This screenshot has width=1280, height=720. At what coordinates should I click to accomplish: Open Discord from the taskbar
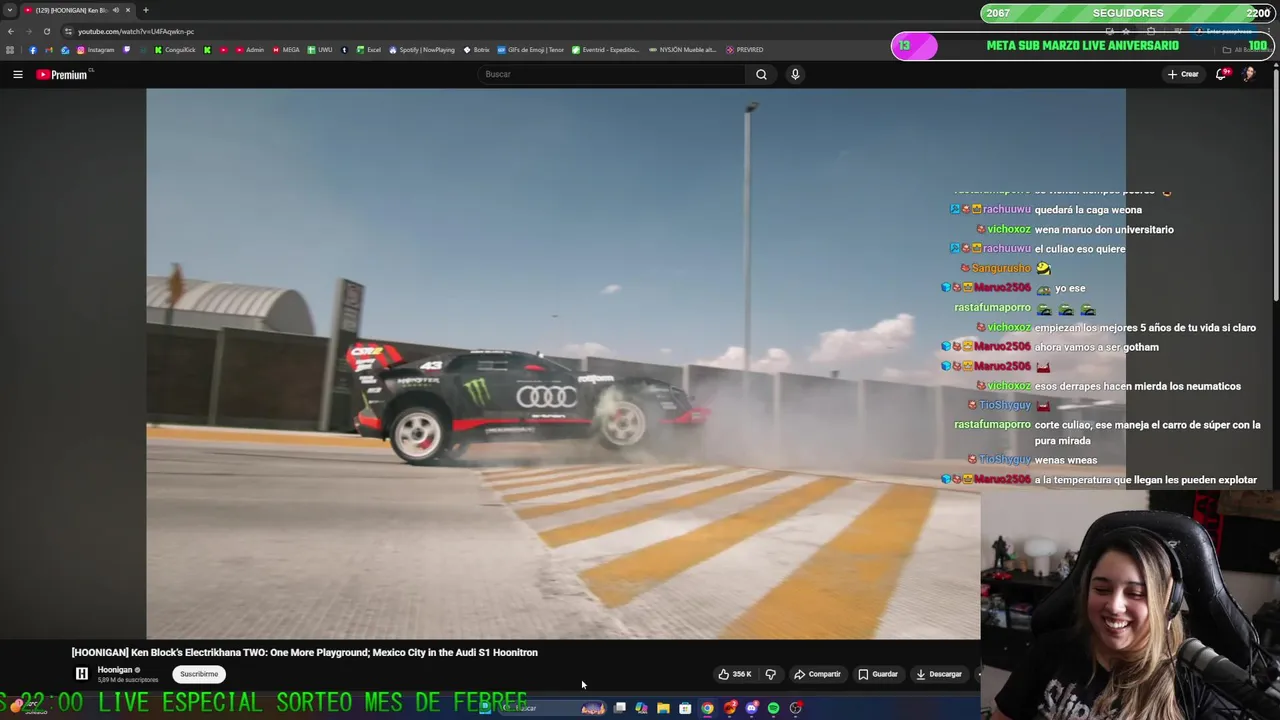752,708
